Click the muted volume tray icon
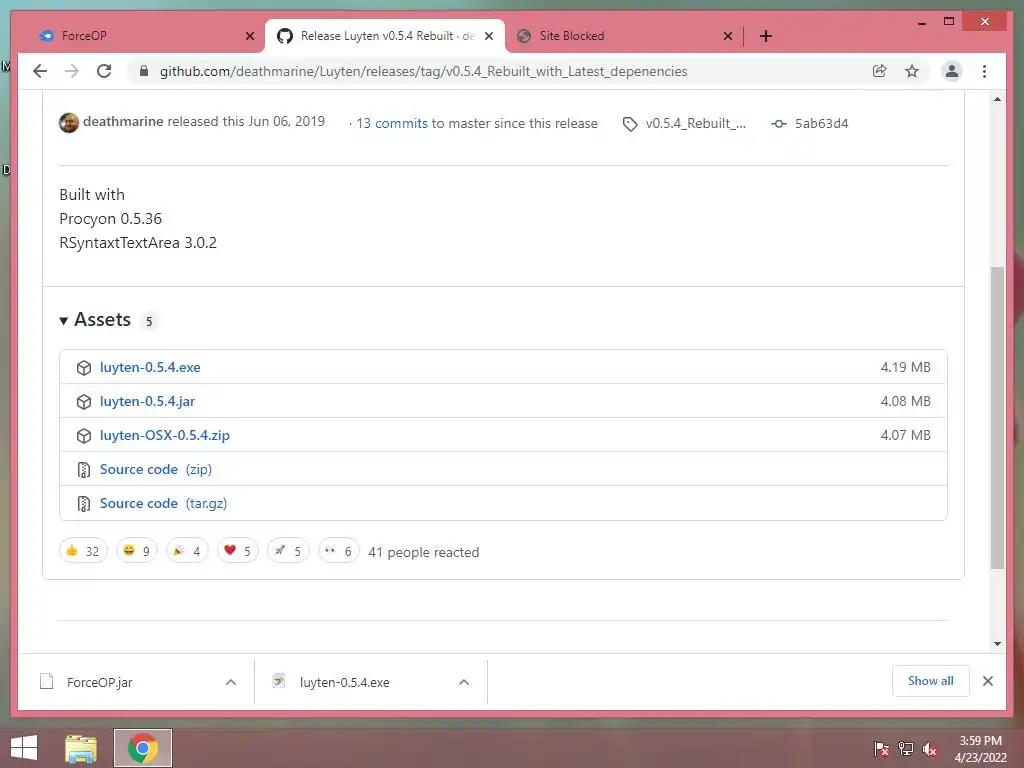1024x768 pixels. 929,748
